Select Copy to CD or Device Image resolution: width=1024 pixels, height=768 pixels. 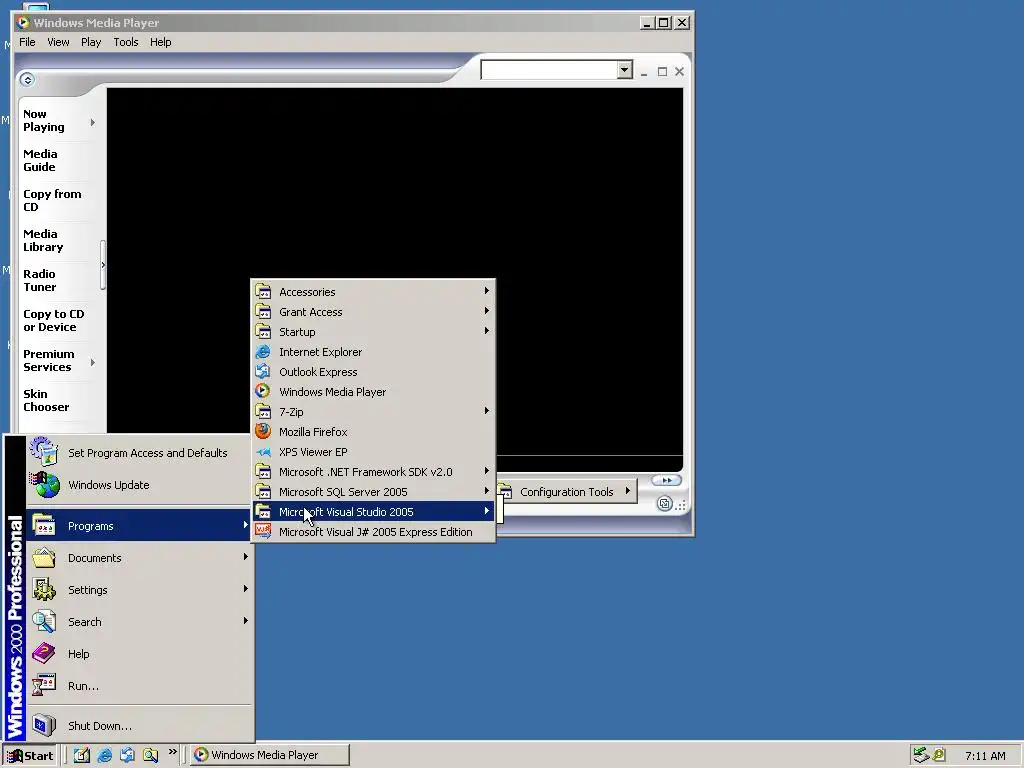54,320
